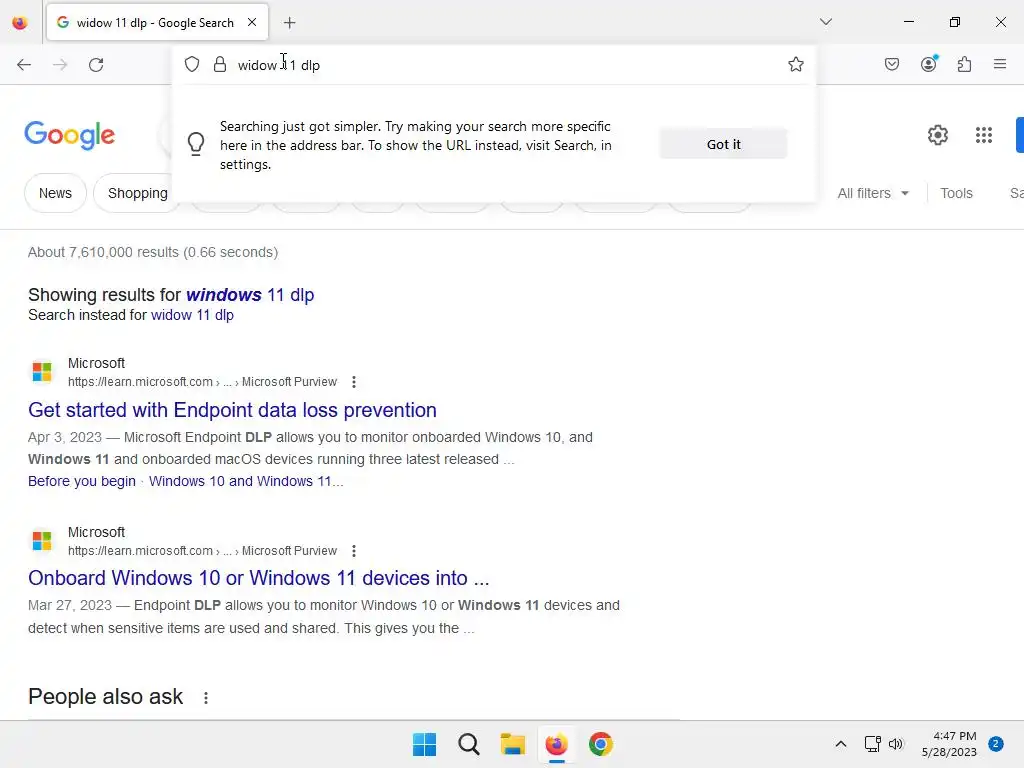This screenshot has width=1024, height=768.
Task: Go back using the browser back arrow
Action: pyautogui.click(x=24, y=65)
